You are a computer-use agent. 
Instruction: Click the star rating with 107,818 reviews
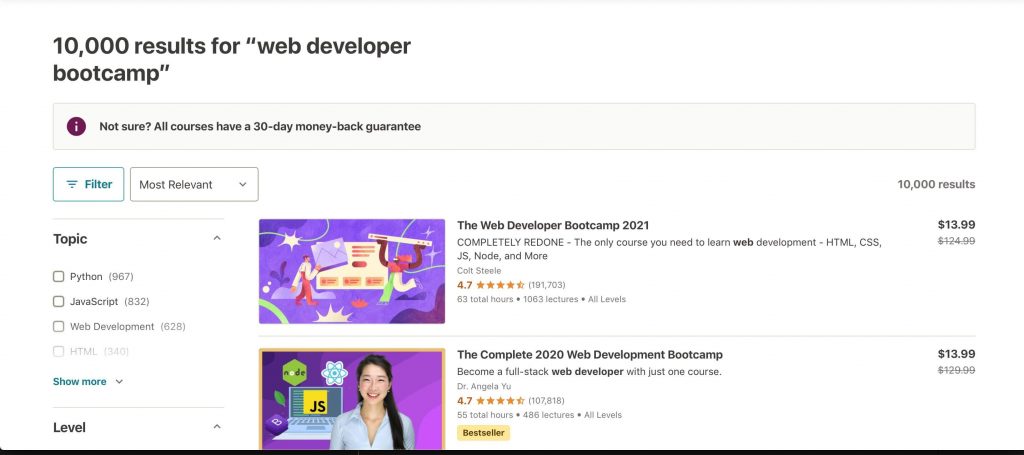pos(511,400)
